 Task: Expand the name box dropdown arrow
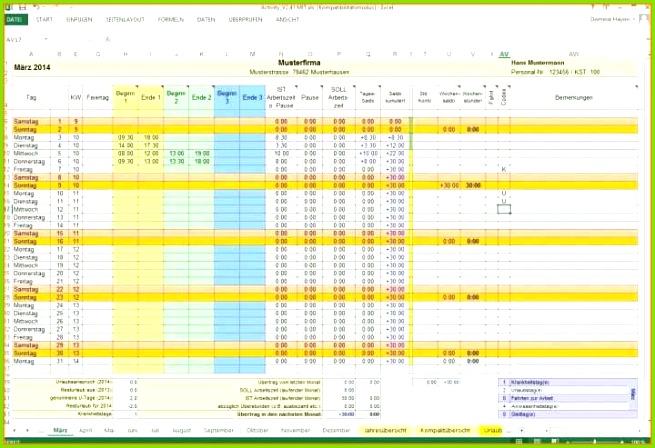click(46, 39)
